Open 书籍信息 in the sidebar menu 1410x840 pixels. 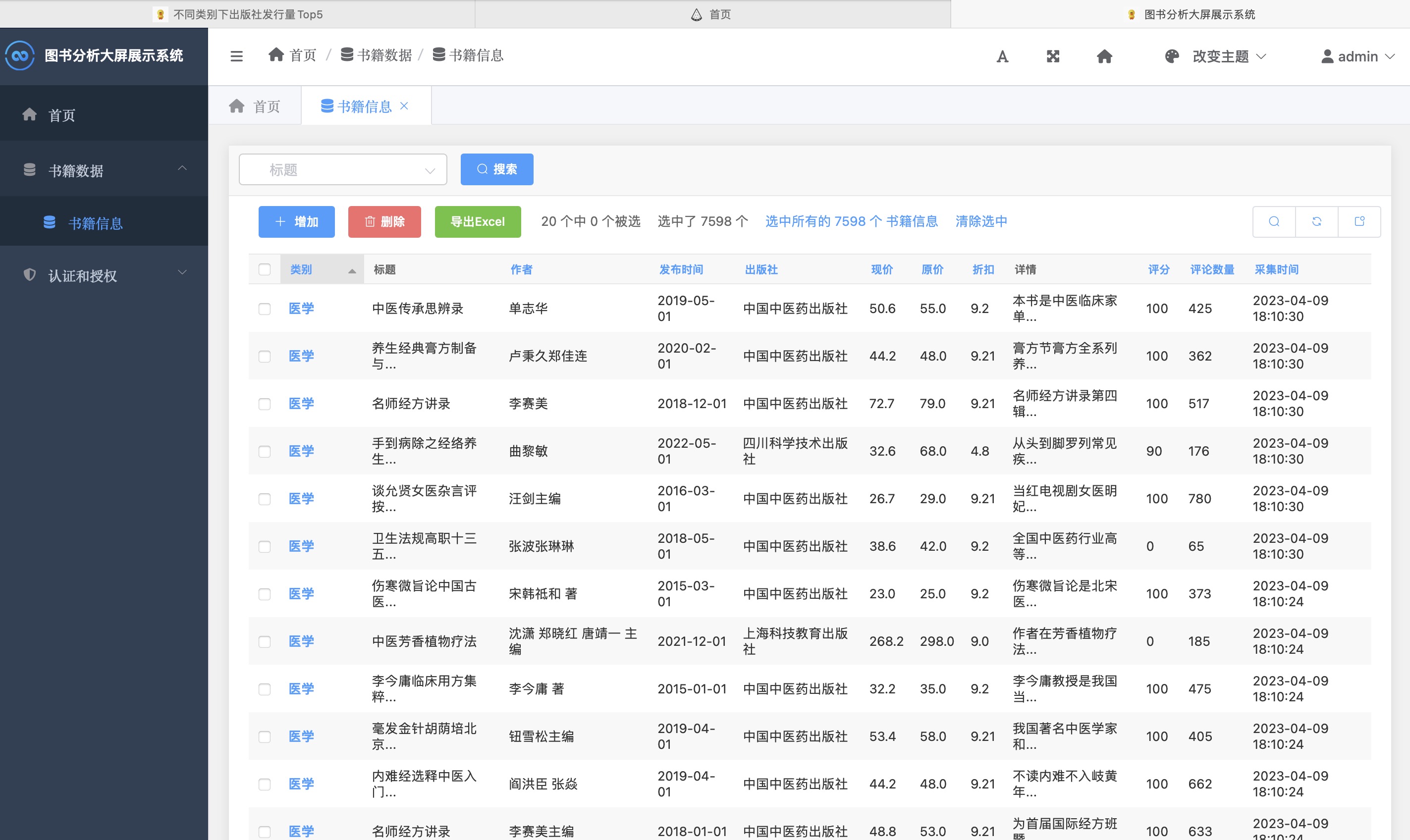[95, 223]
